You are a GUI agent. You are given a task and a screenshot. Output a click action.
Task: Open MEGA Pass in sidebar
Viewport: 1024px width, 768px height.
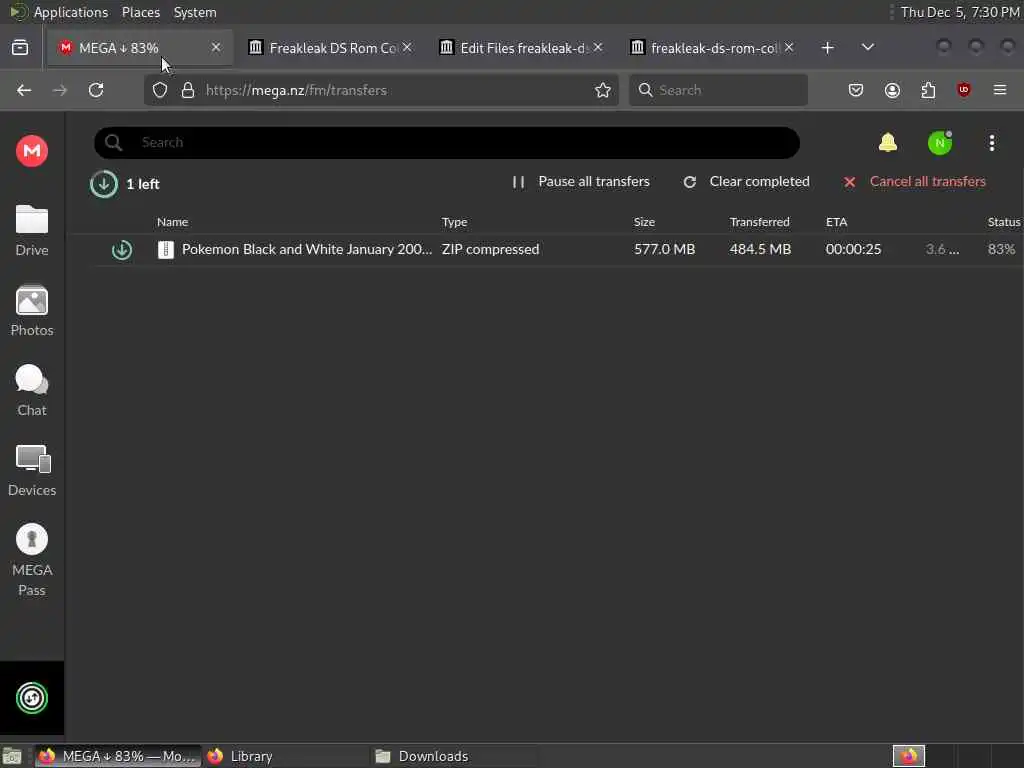pyautogui.click(x=31, y=560)
